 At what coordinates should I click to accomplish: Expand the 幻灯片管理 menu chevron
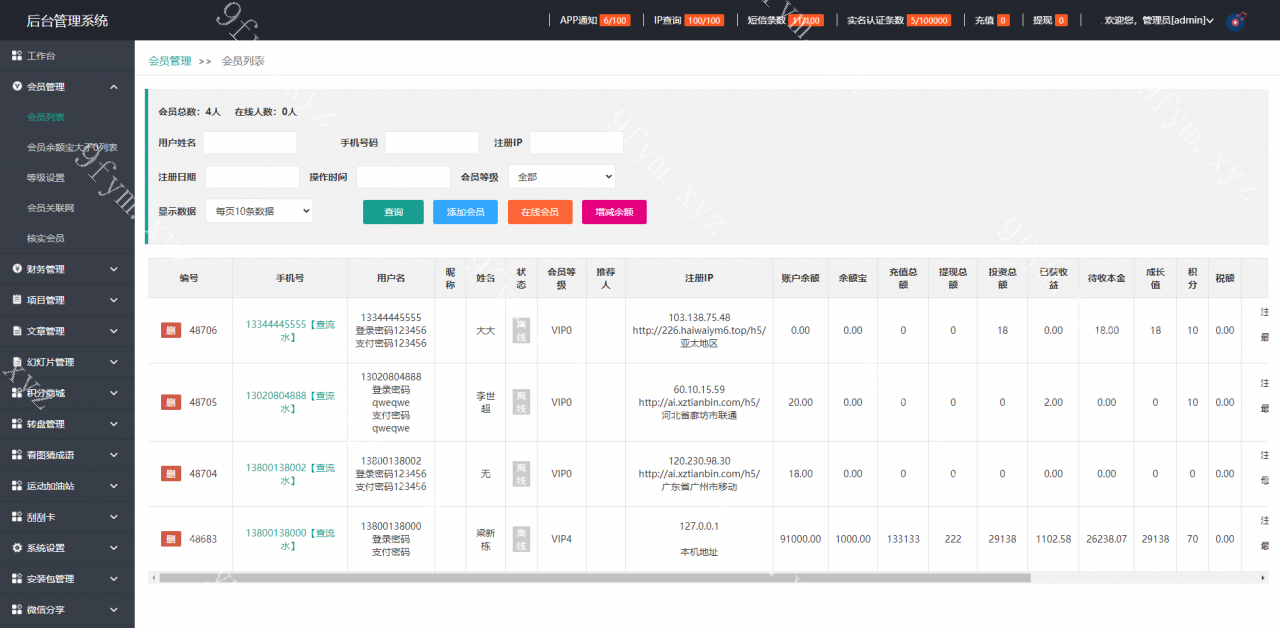(x=114, y=362)
